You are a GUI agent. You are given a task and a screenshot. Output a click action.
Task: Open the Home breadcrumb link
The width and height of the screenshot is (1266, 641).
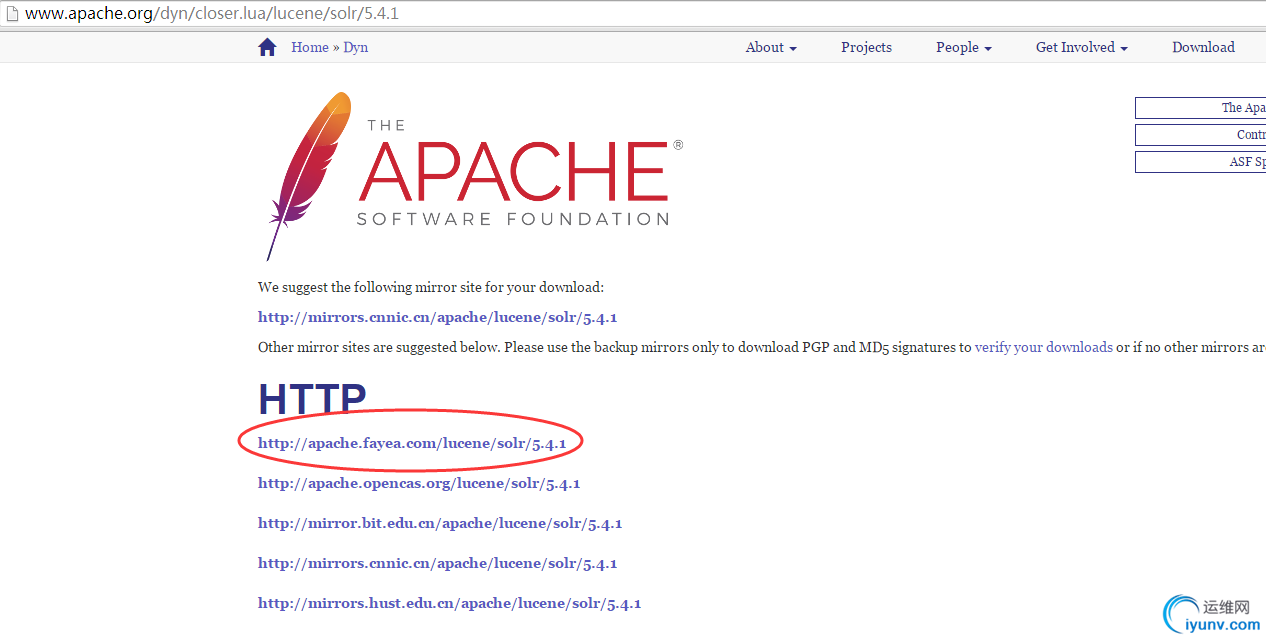(310, 47)
